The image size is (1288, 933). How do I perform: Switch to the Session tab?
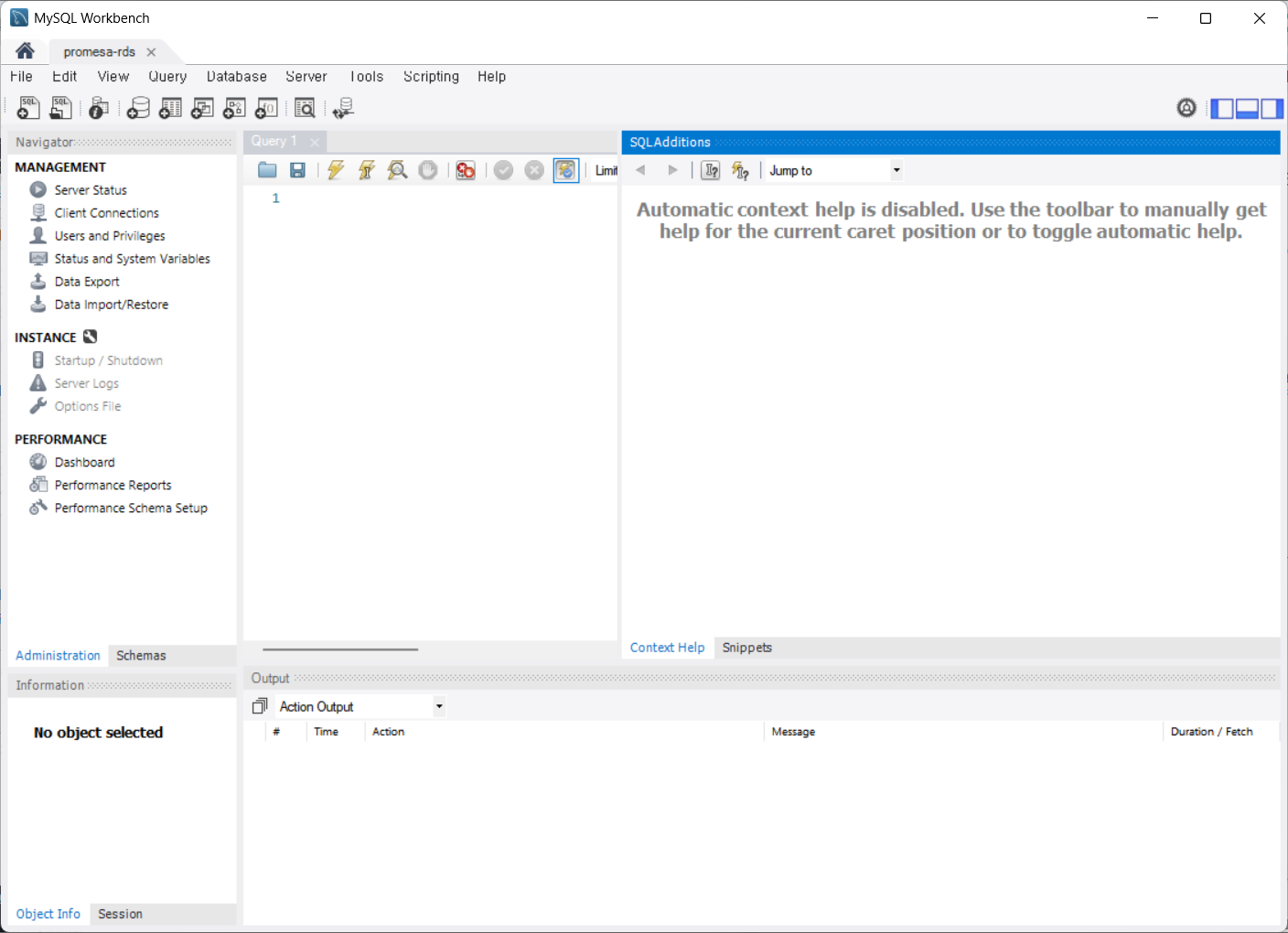[120, 914]
